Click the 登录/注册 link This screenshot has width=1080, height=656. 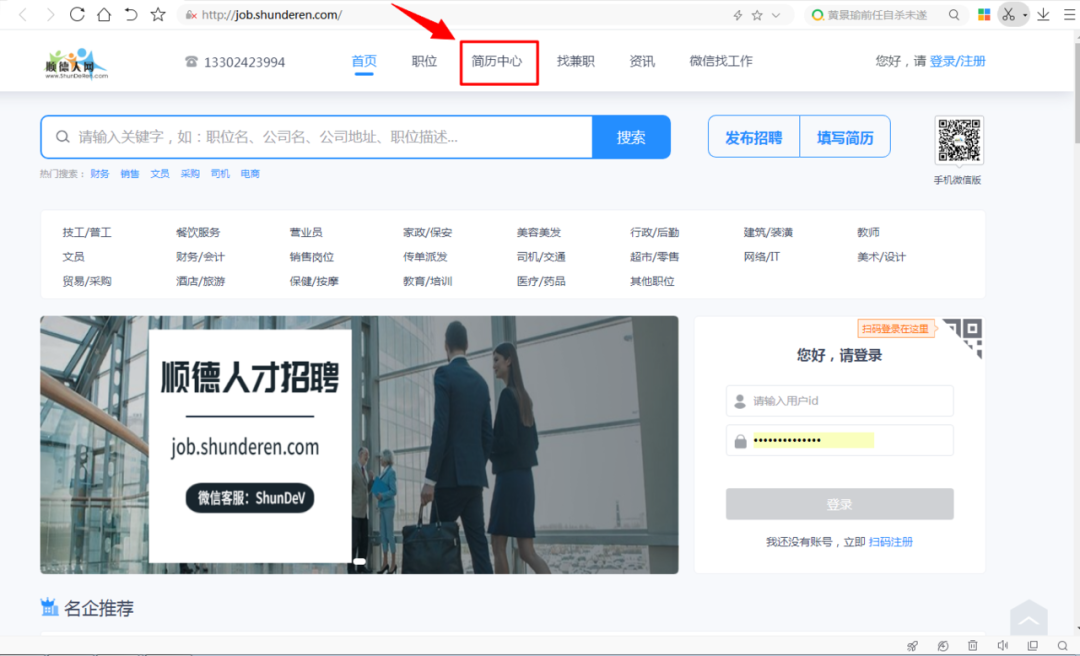pos(957,61)
